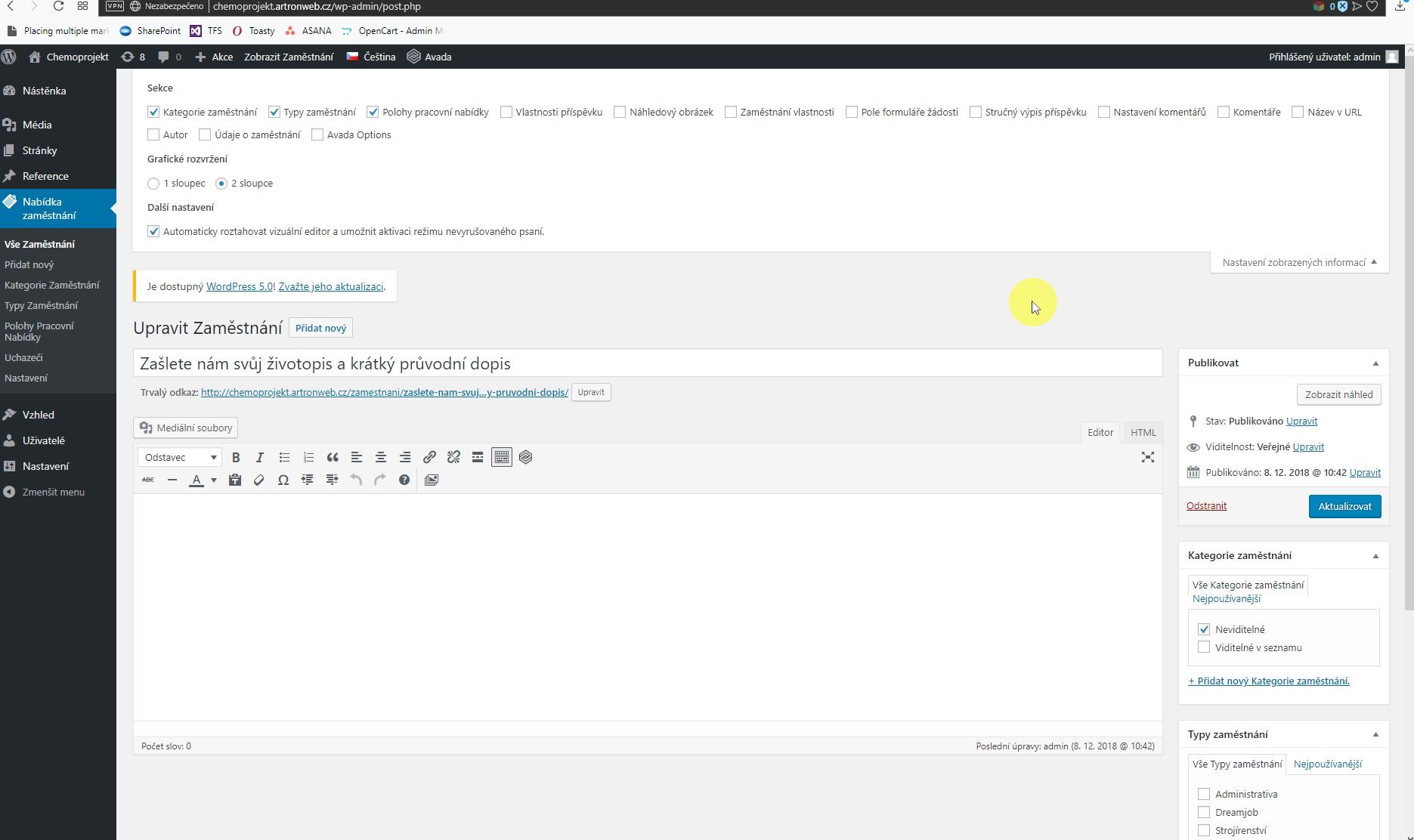Open the text color picker arrow
Image resolution: width=1414 pixels, height=840 pixels.
(x=214, y=480)
